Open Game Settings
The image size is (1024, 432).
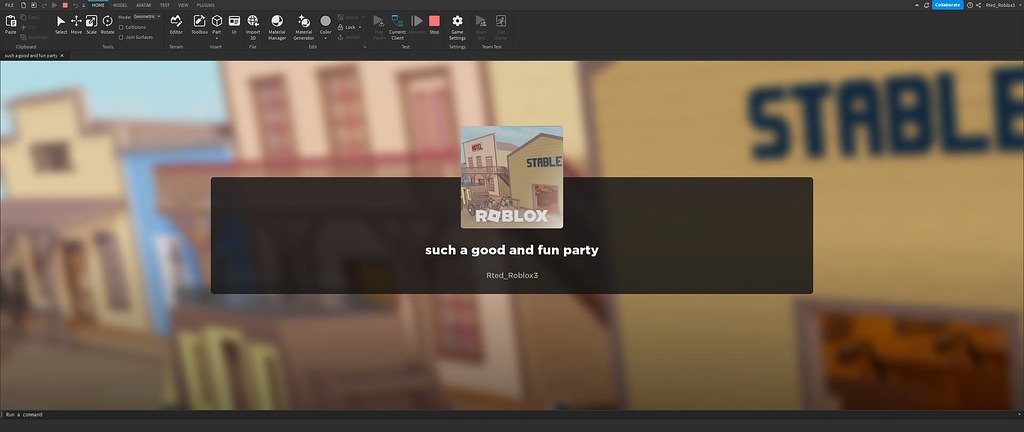(457, 24)
